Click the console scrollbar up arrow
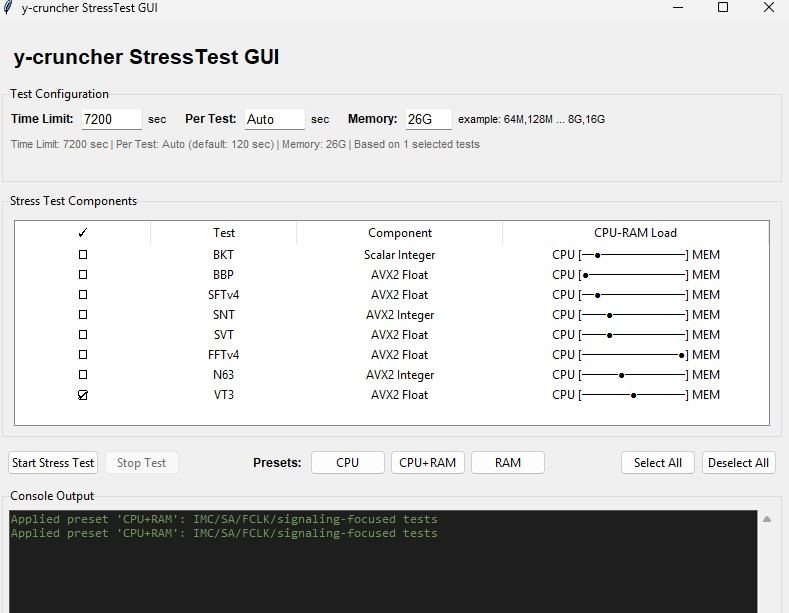The image size is (789, 613). 767,519
